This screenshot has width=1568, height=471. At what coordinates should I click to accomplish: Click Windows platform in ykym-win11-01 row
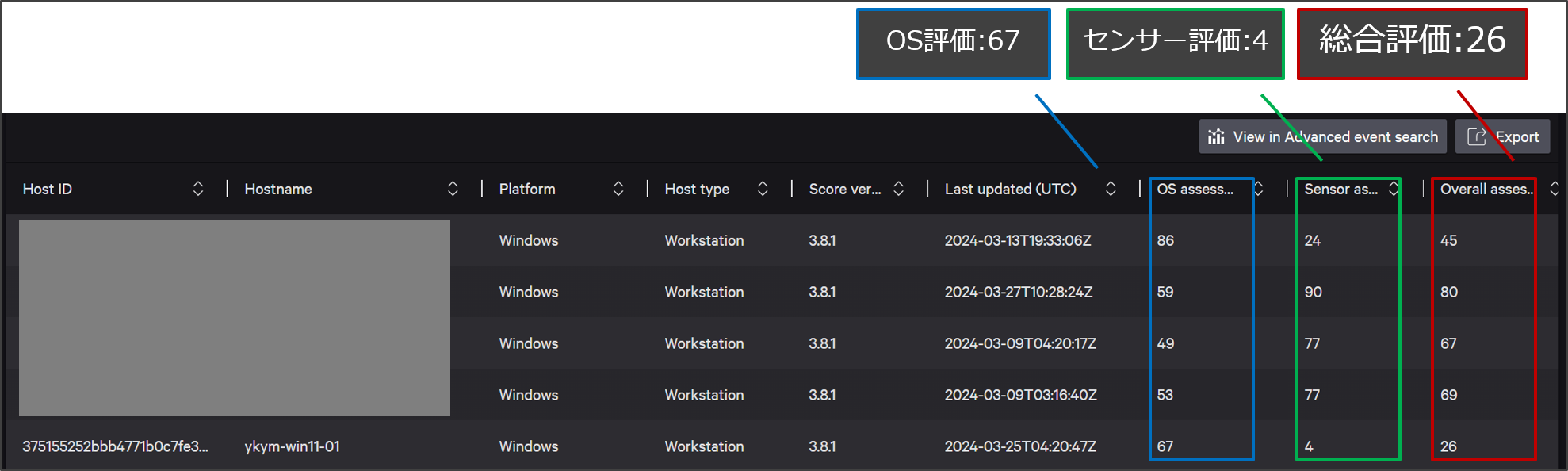pos(529,446)
